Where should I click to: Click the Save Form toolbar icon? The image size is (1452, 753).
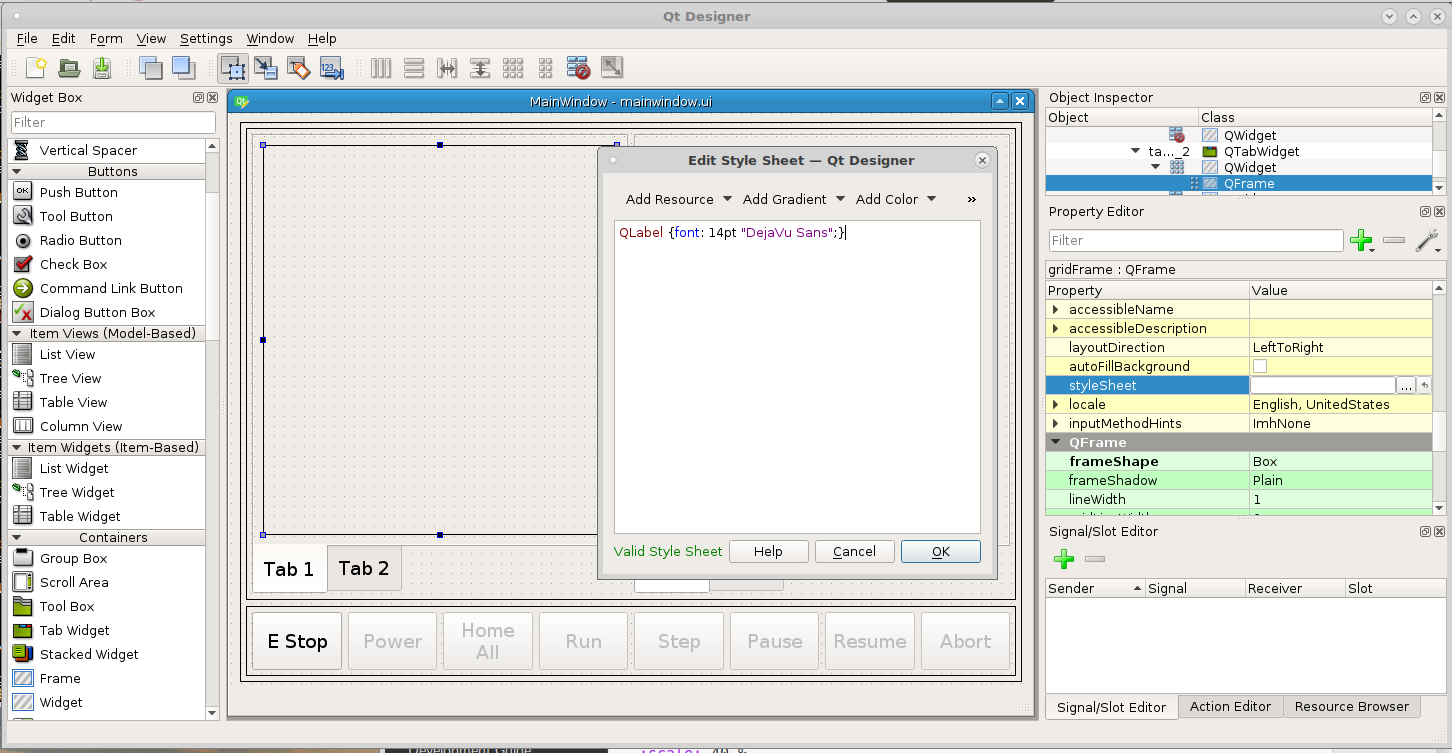pyautogui.click(x=102, y=68)
